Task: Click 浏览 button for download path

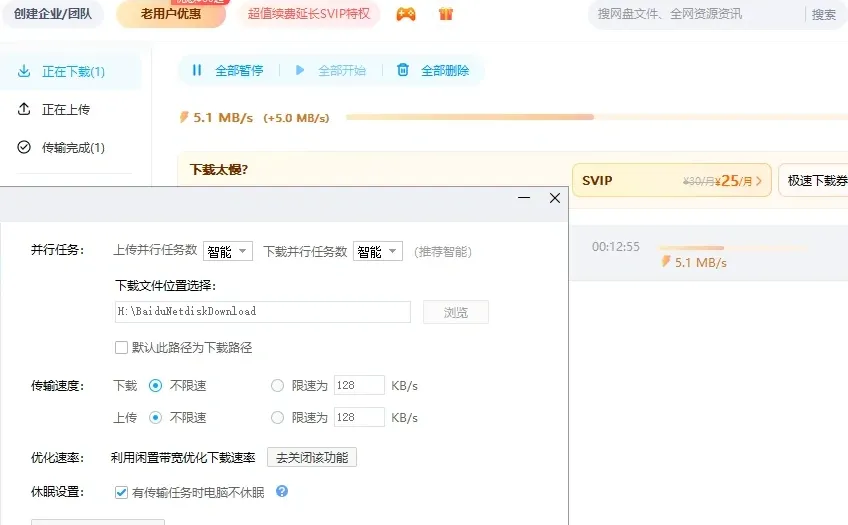Action: [x=456, y=312]
